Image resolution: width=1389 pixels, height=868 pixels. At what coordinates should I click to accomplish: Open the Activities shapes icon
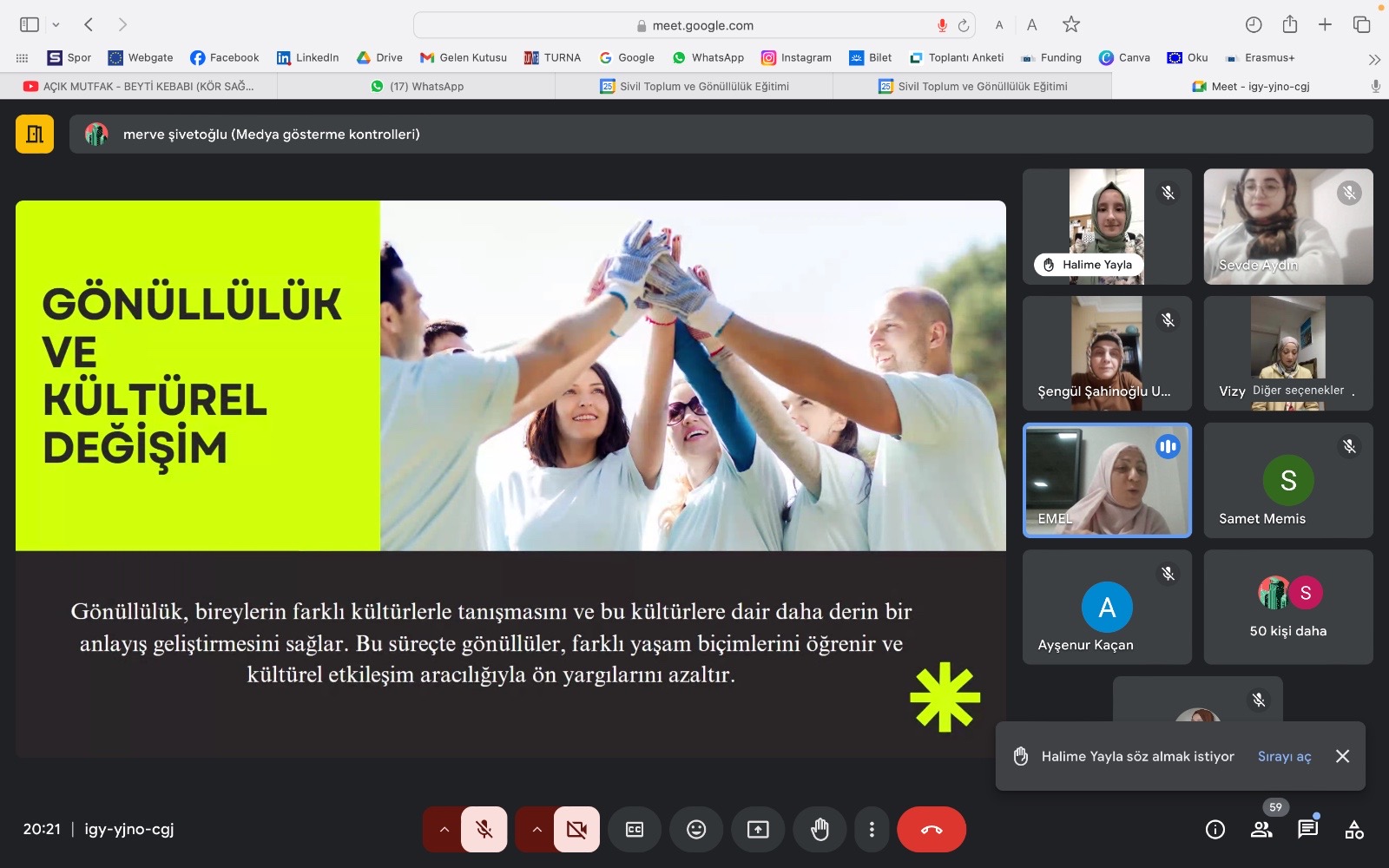coord(1354,830)
